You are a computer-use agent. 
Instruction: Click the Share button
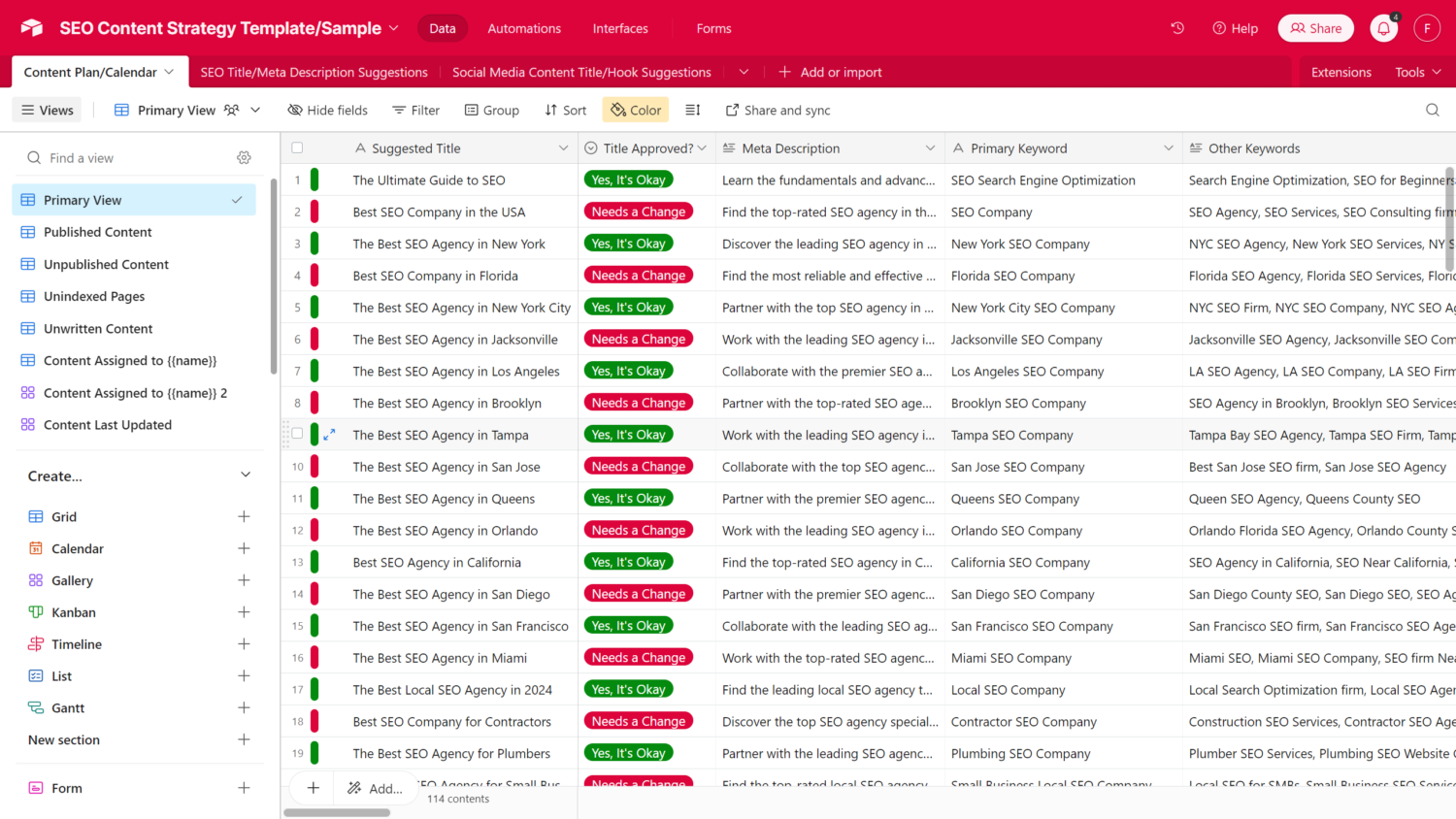coord(1315,28)
